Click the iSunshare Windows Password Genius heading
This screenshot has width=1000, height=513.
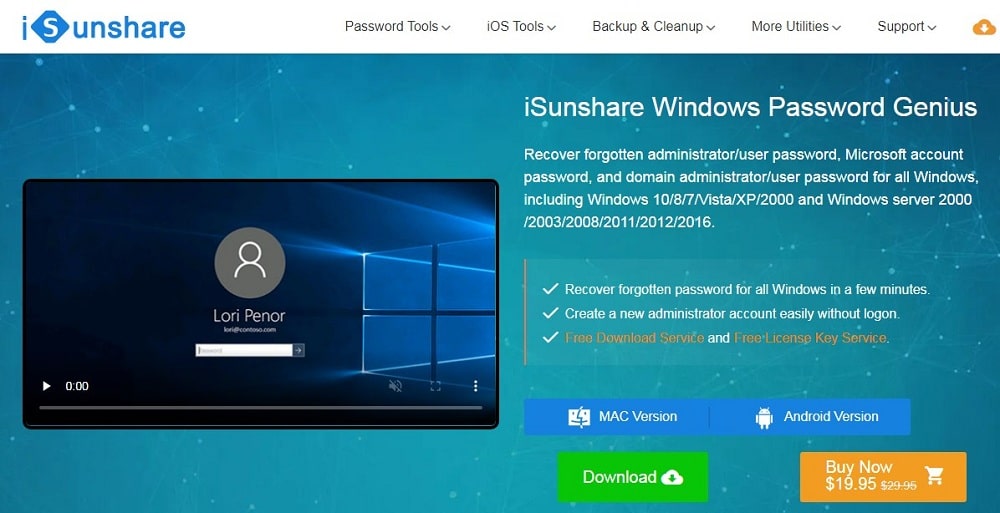click(751, 107)
